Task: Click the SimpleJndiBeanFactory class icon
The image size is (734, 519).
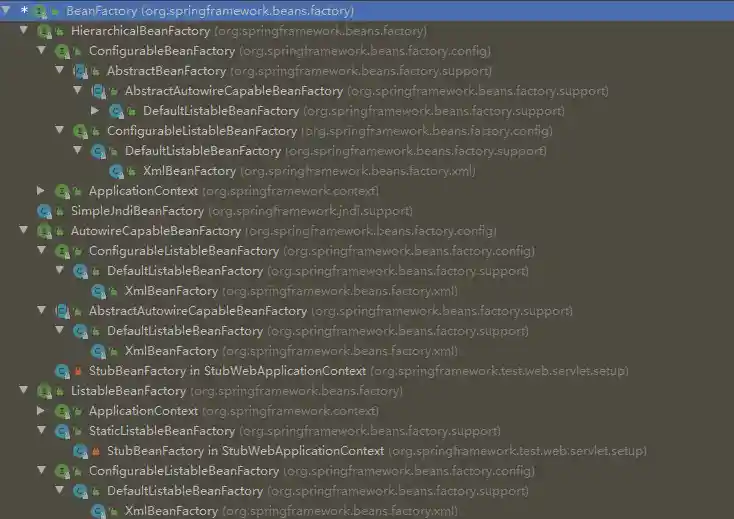Action: (x=44, y=211)
